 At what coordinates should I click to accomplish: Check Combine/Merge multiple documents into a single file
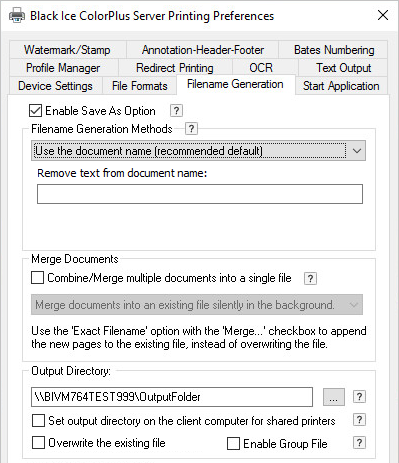[37, 278]
